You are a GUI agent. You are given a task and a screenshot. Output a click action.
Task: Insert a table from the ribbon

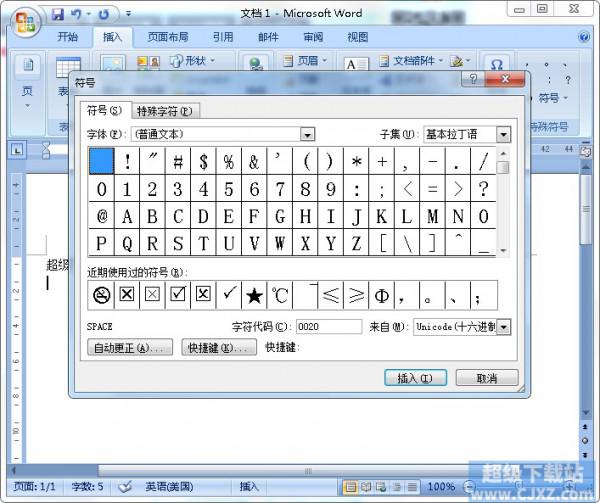point(68,68)
